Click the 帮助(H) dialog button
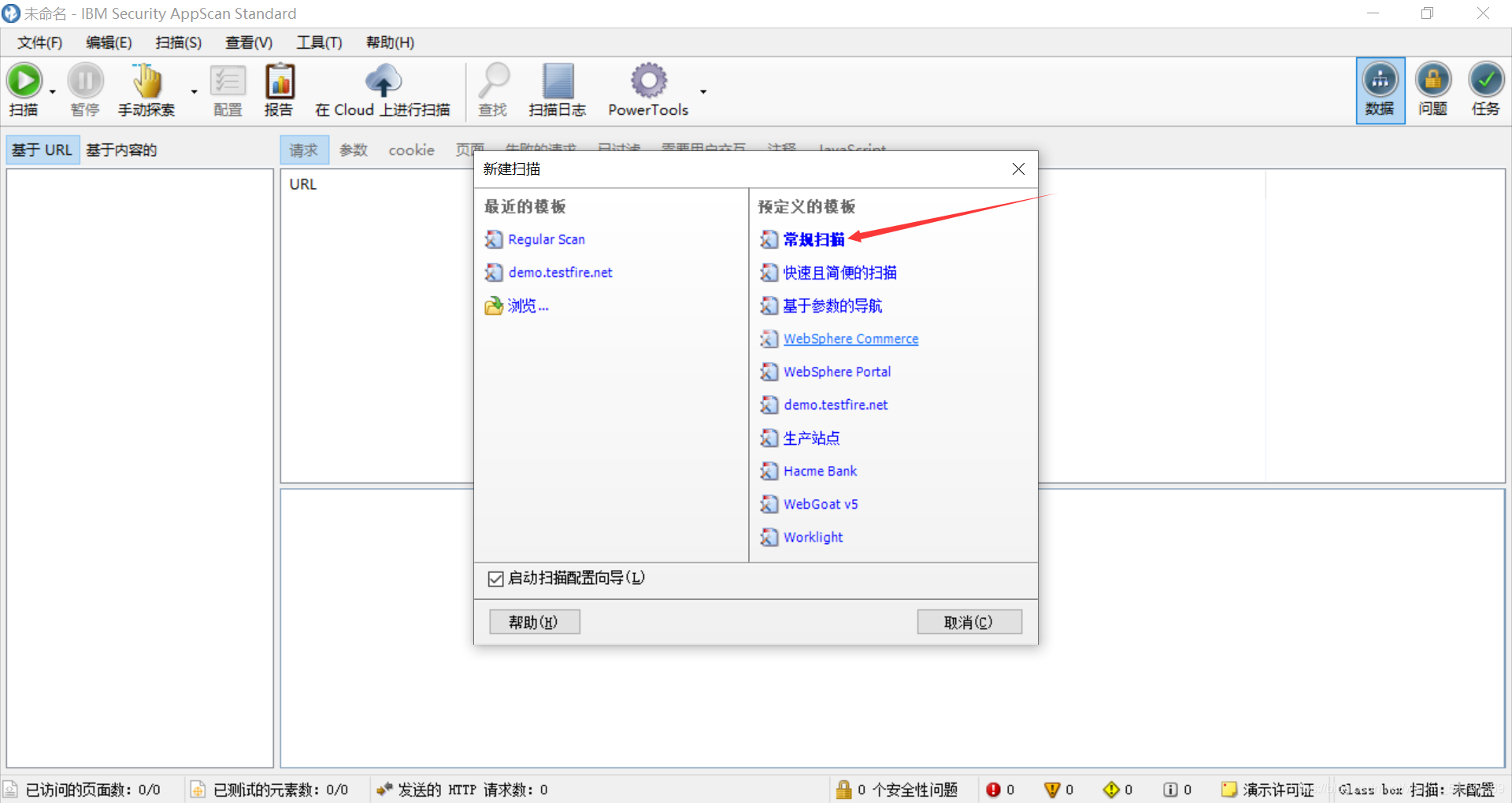This screenshot has height=803, width=1512. pos(535,622)
